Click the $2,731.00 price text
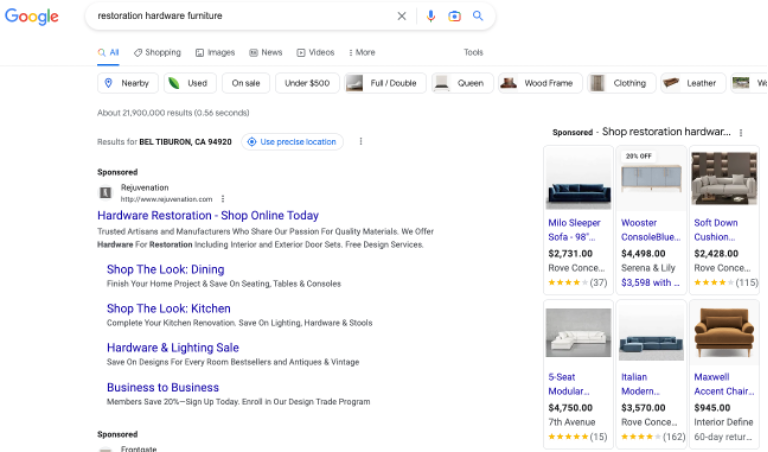Image resolution: width=768 pixels, height=452 pixels. tap(570, 254)
